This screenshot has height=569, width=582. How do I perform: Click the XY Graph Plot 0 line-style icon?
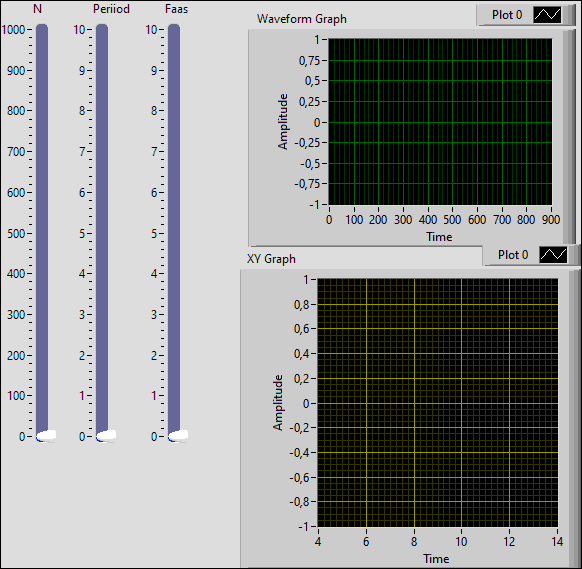553,255
